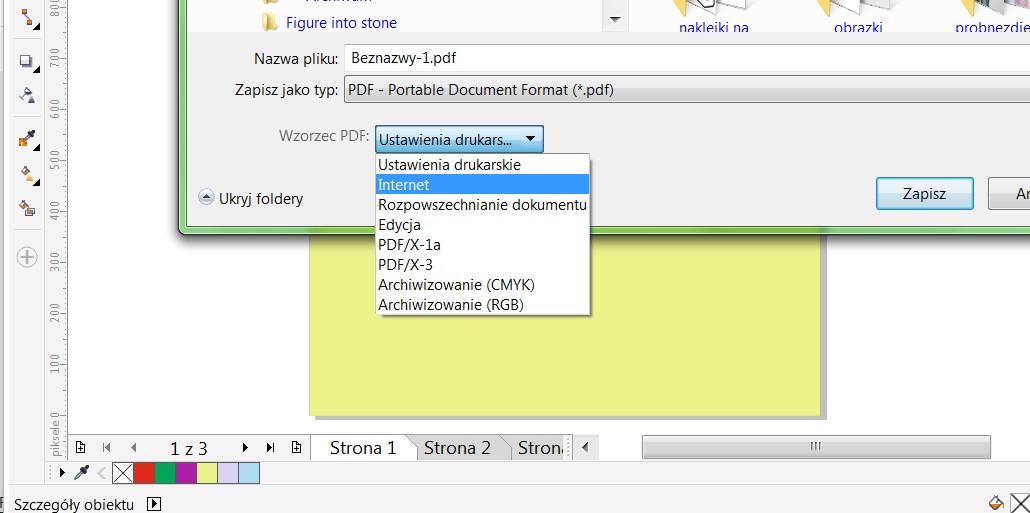Image resolution: width=1030 pixels, height=513 pixels.
Task: Go to the last page using navigator
Action: click(x=270, y=448)
